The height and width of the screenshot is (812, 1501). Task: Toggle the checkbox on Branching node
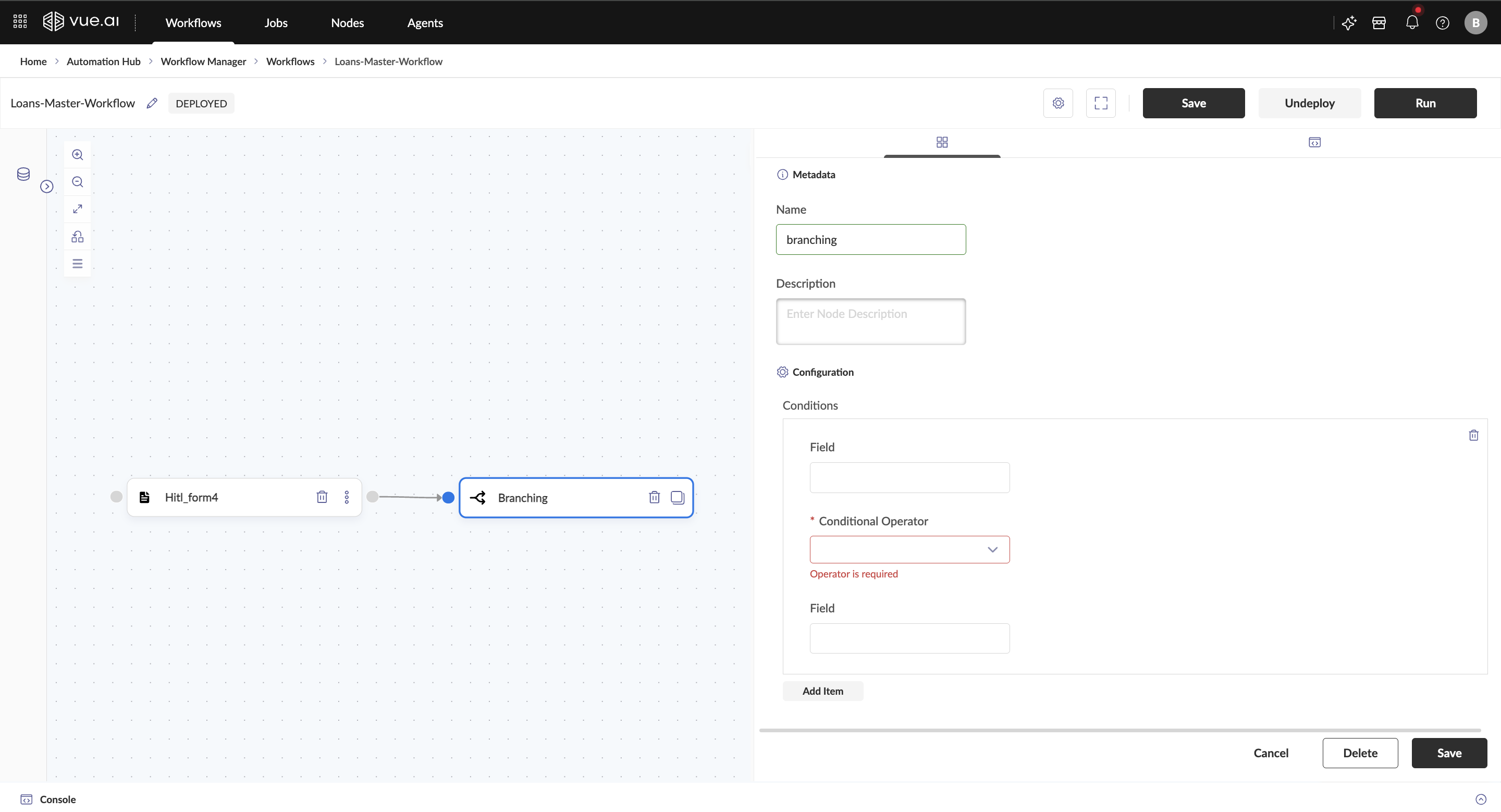[x=677, y=497]
